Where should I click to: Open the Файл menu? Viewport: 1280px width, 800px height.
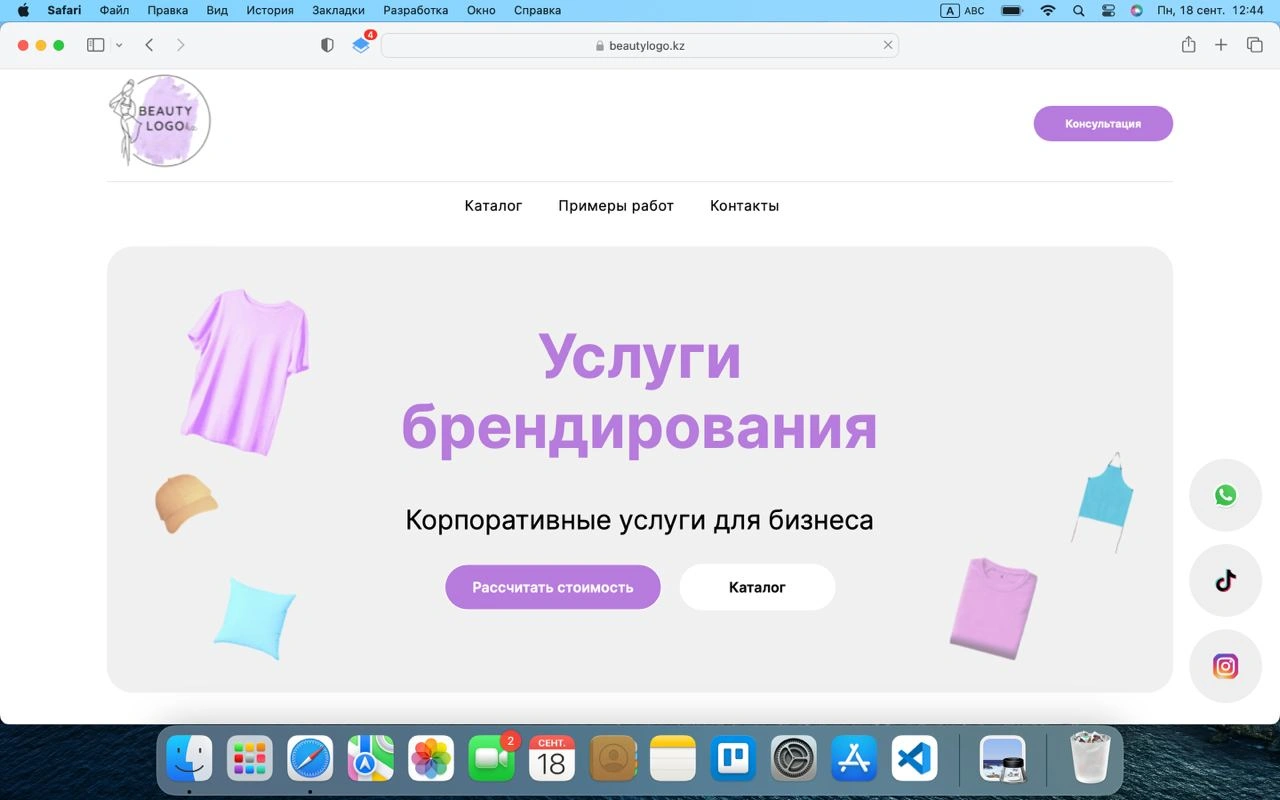(x=114, y=11)
